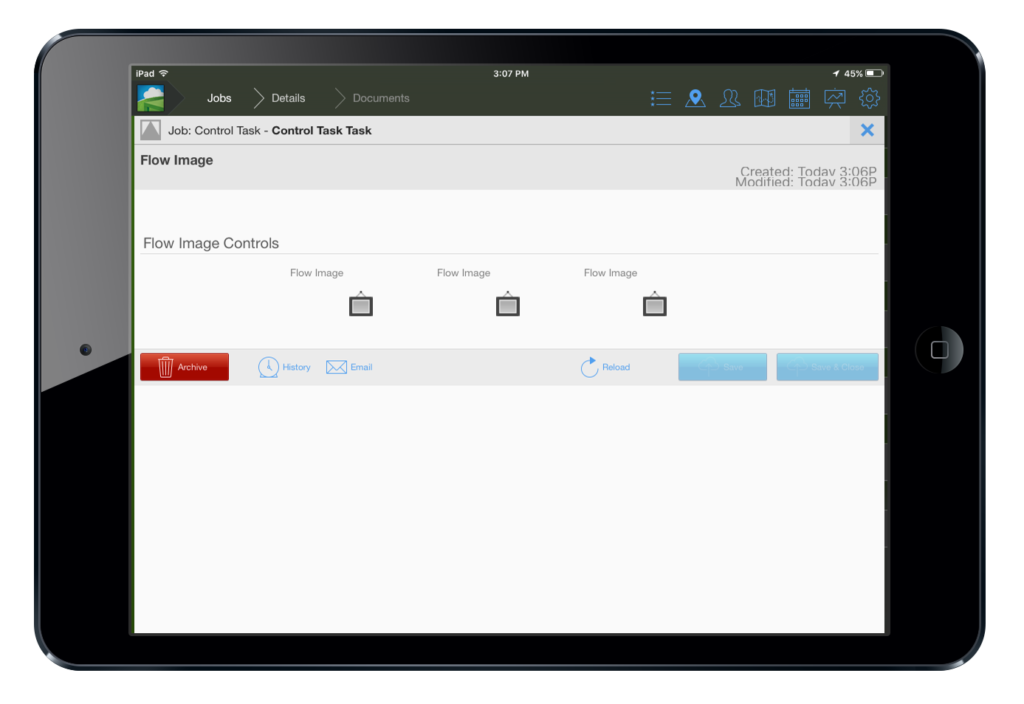The height and width of the screenshot is (704, 1024).
Task: Click the Save button
Action: [x=722, y=367]
